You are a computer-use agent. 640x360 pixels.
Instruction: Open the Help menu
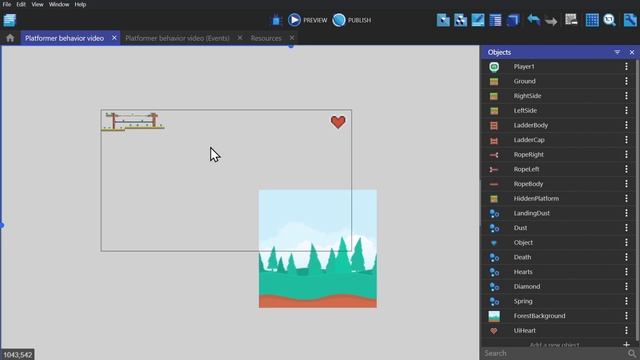[80, 4]
